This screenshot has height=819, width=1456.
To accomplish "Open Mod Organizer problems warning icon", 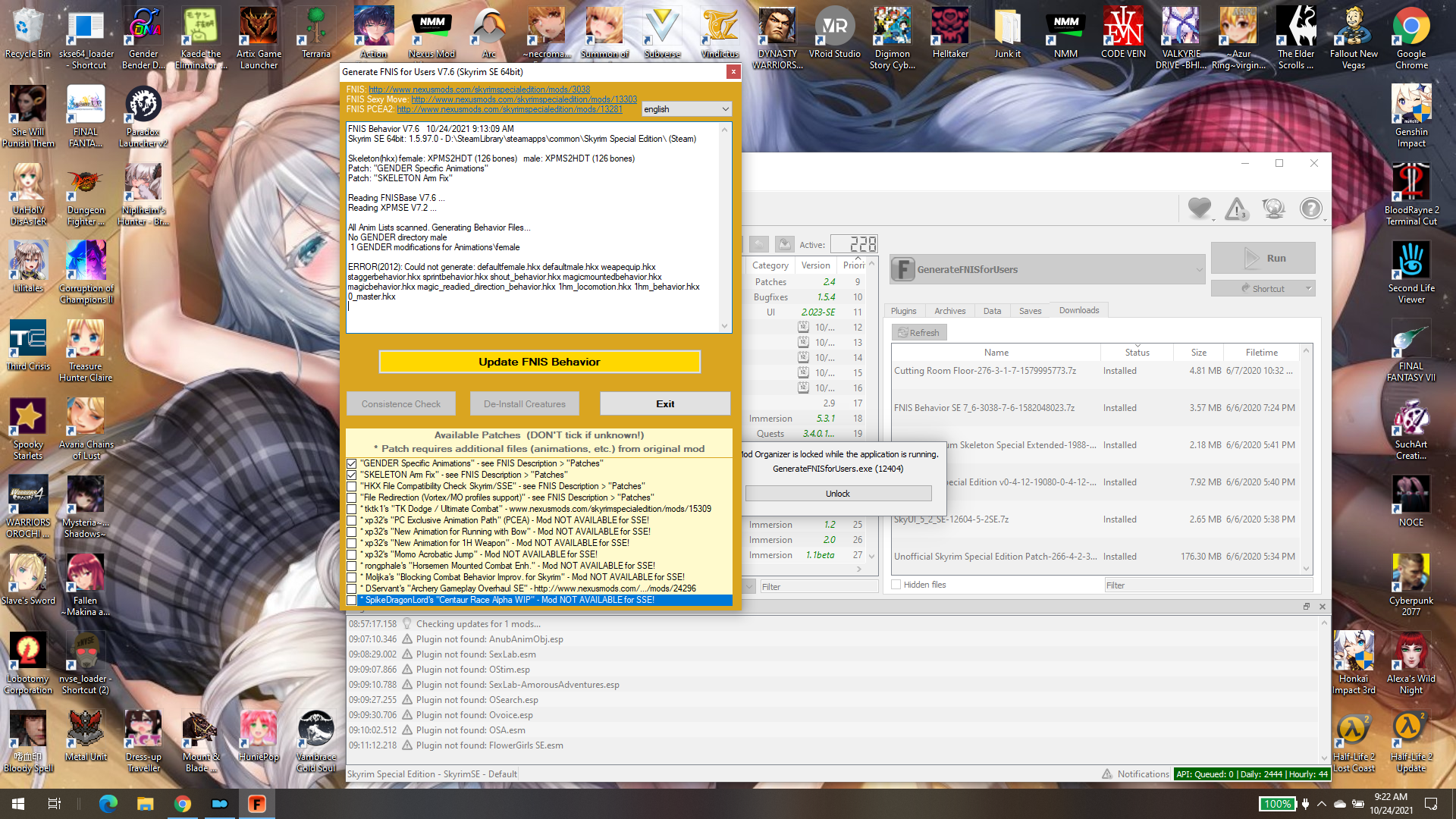I will (x=1236, y=208).
